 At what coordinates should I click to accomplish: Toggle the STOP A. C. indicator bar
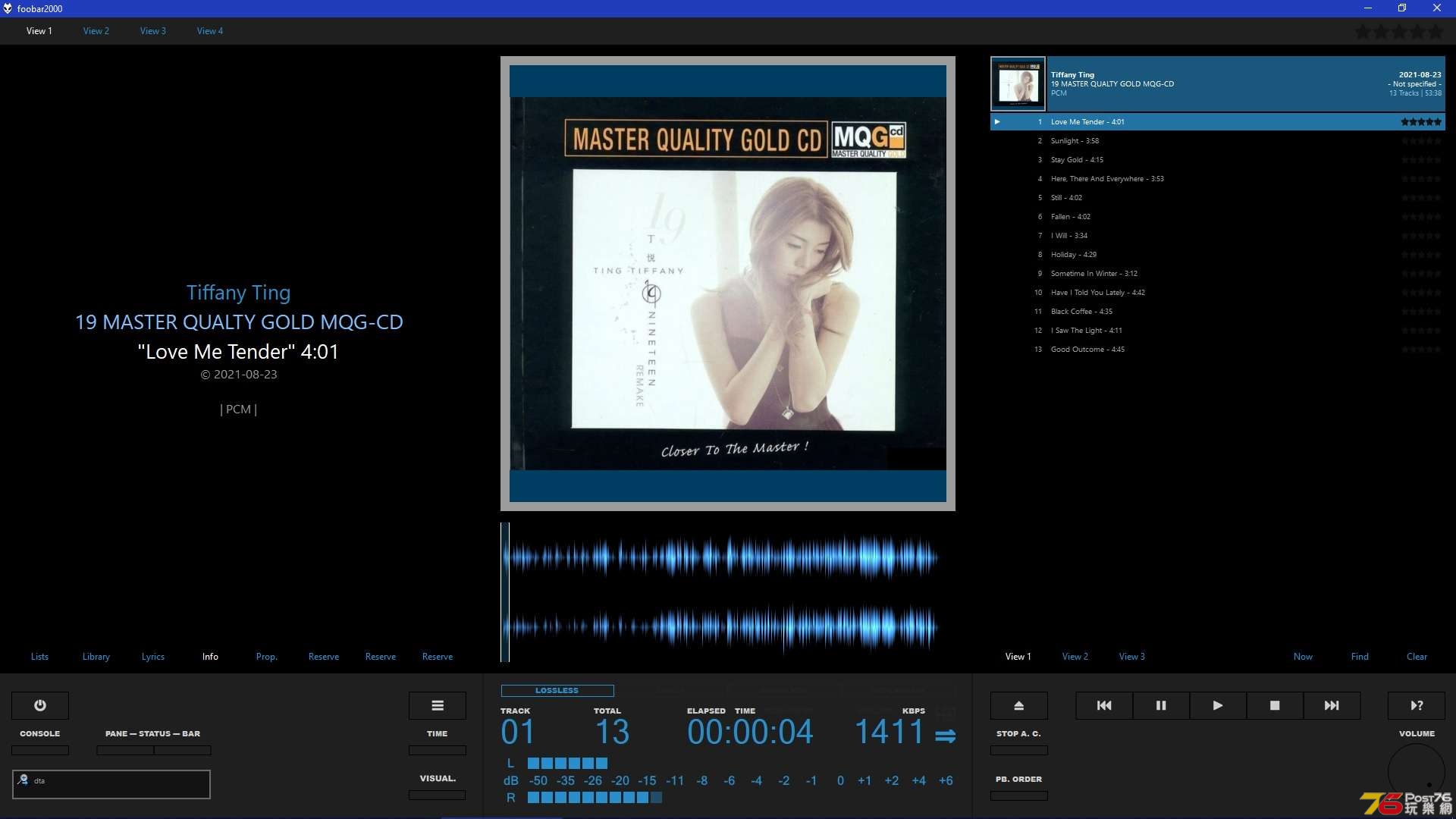[x=1019, y=750]
